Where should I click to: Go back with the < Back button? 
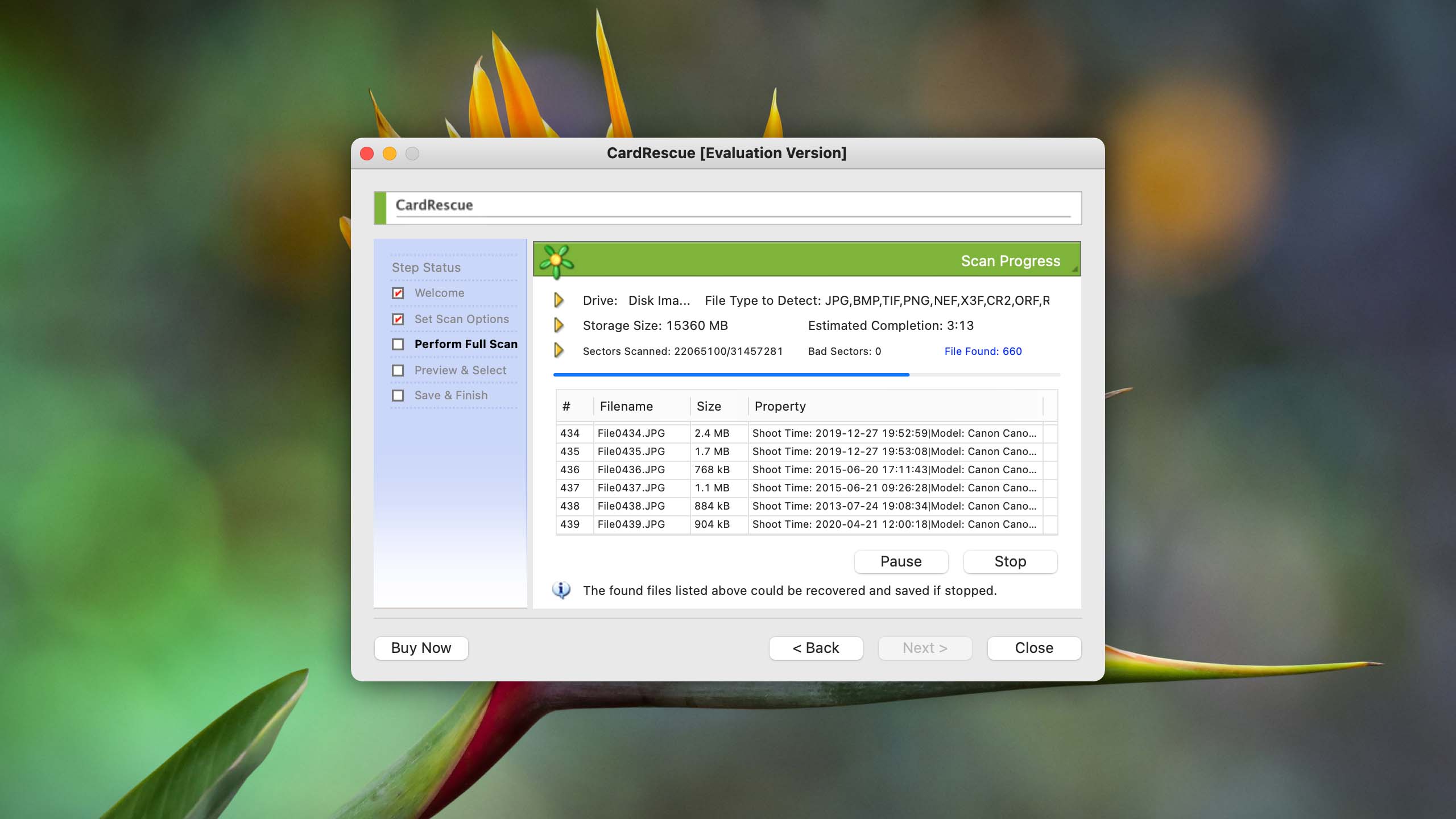pos(816,648)
